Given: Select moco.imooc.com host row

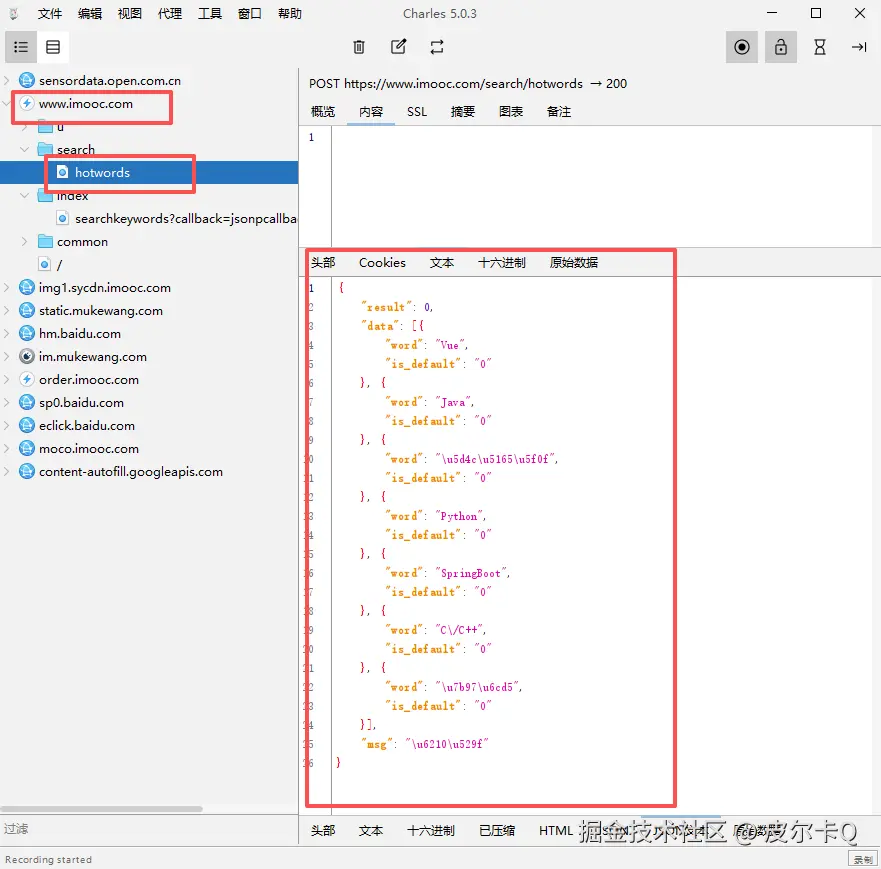Looking at the screenshot, I should tap(149, 449).
